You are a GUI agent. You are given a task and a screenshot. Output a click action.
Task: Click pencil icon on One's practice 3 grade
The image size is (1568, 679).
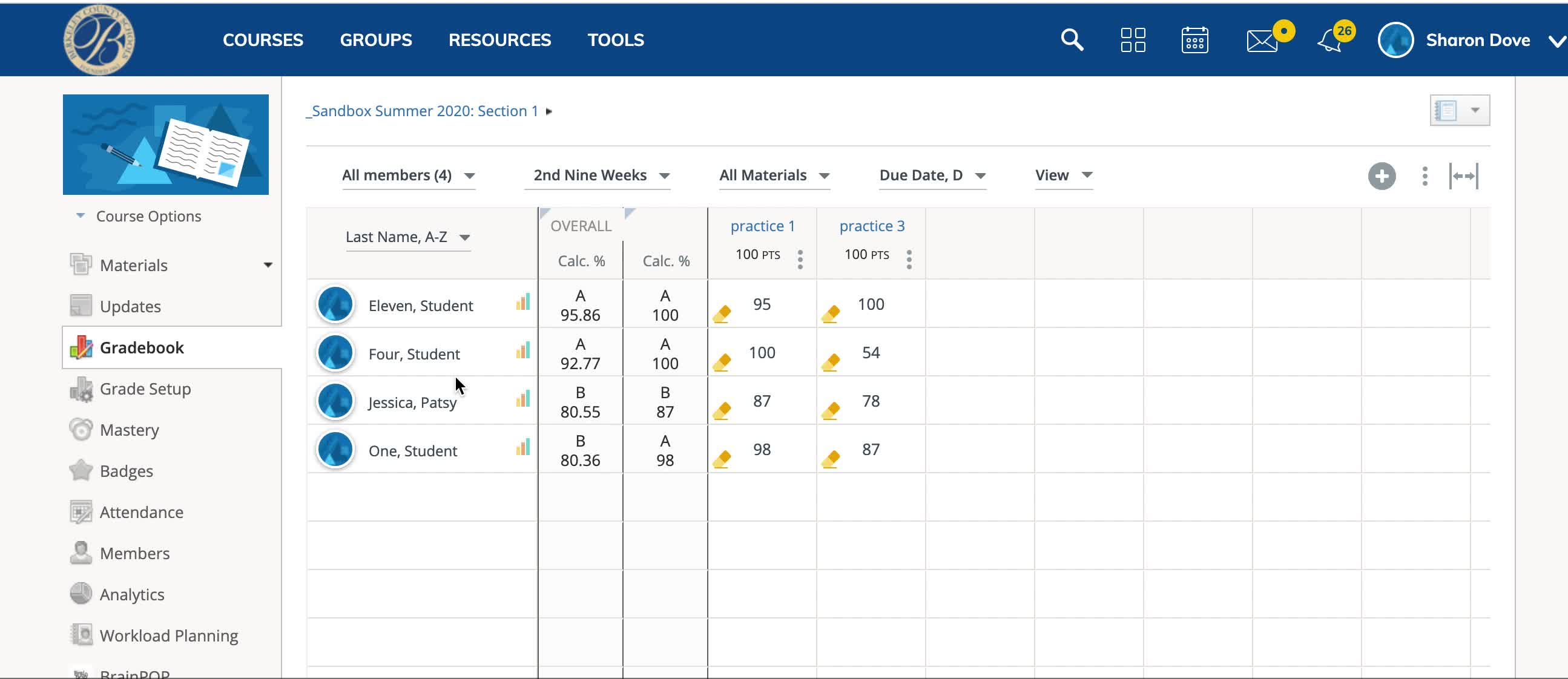point(831,459)
